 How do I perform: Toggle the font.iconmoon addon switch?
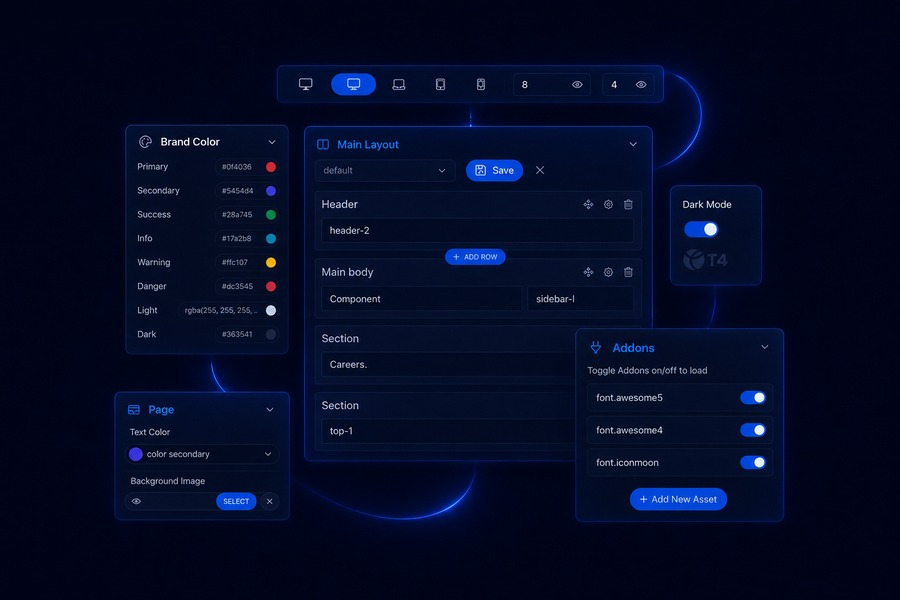click(x=753, y=462)
